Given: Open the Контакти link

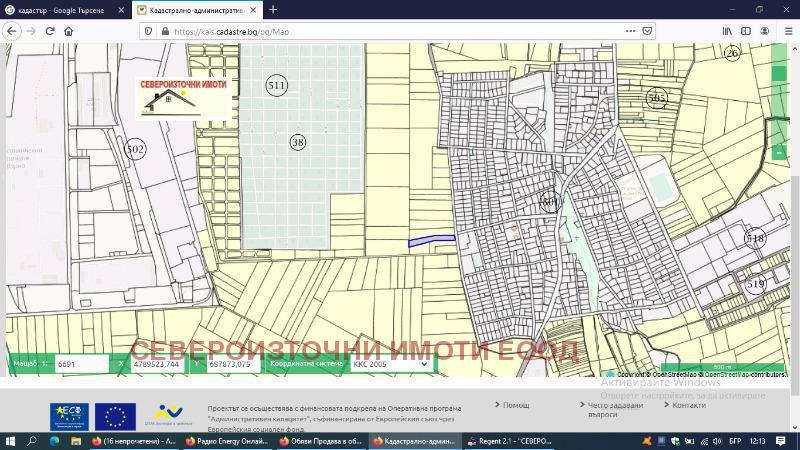Looking at the screenshot, I should pyautogui.click(x=689, y=405).
